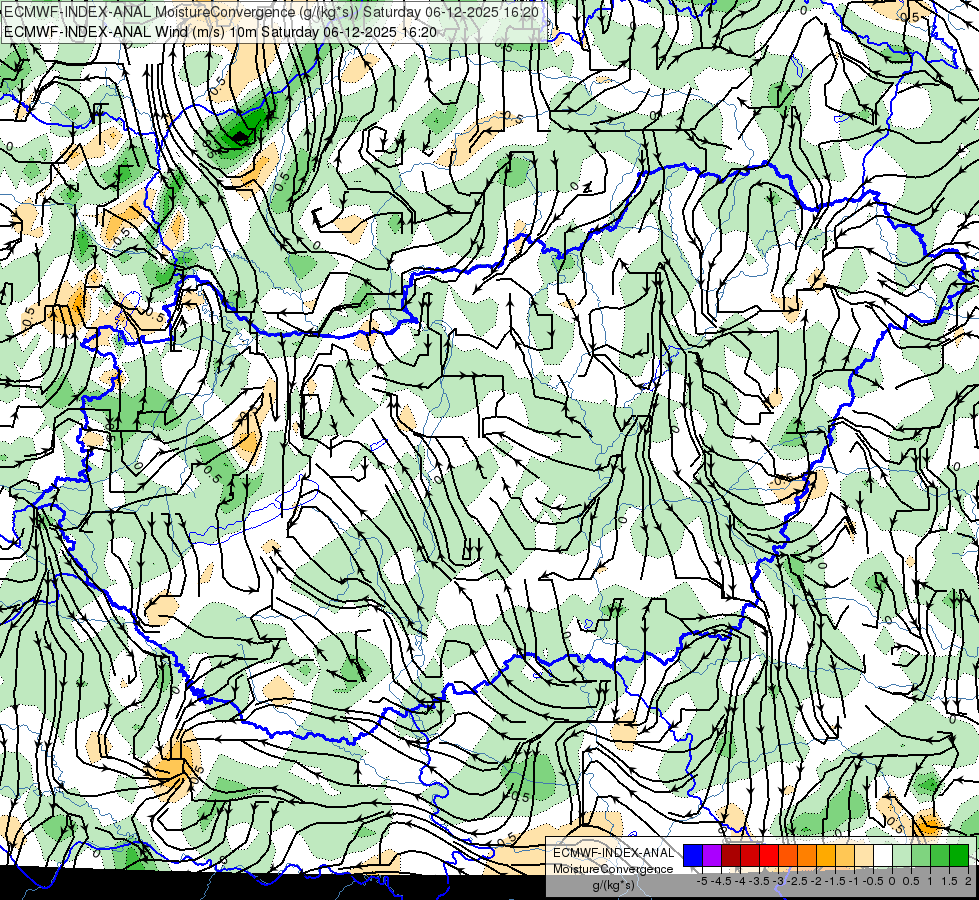Click the white swatch in the legend color bar
Screen dimensions: 979x900
[x=883, y=855]
